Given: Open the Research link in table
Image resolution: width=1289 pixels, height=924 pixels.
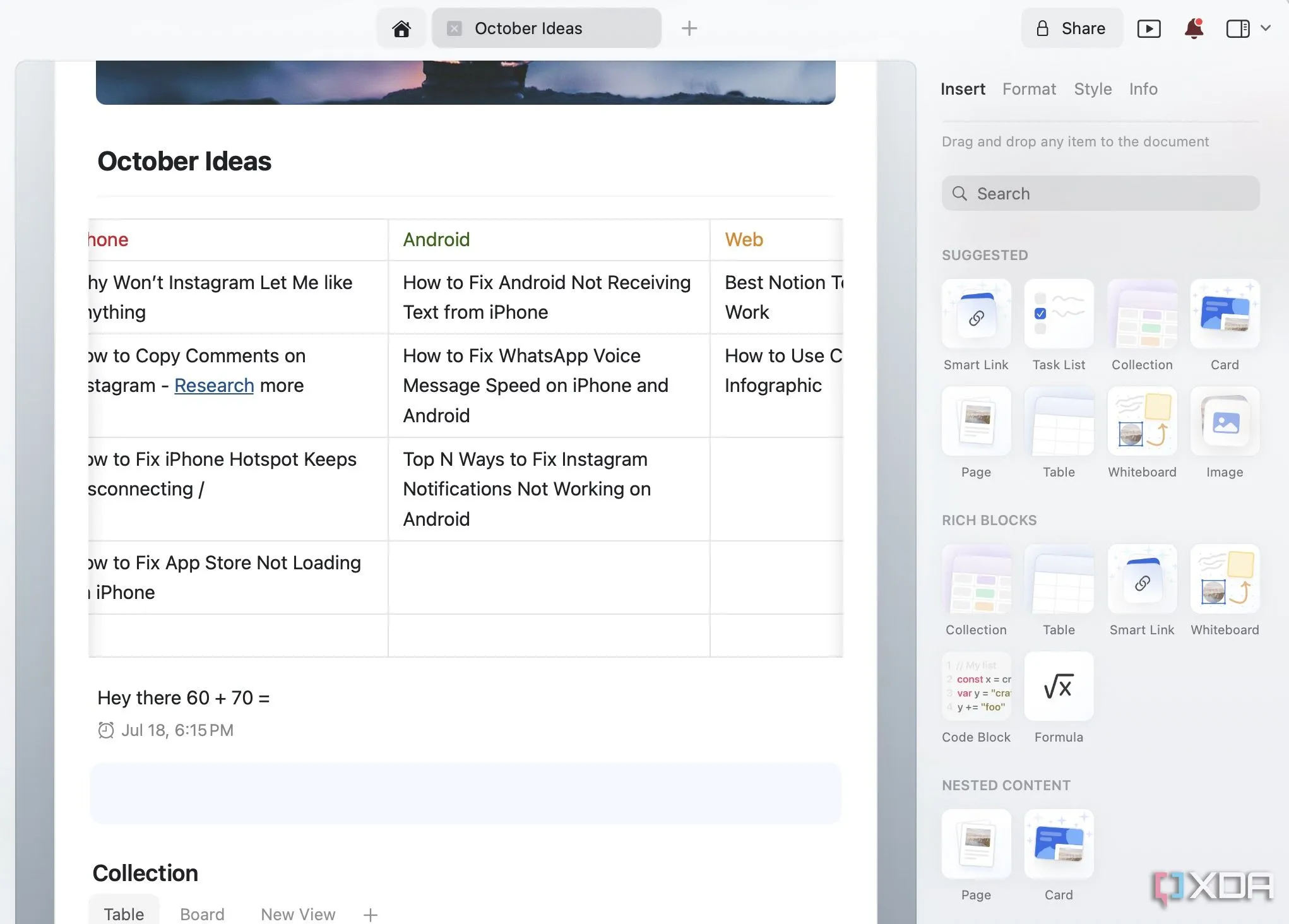Looking at the screenshot, I should [214, 386].
